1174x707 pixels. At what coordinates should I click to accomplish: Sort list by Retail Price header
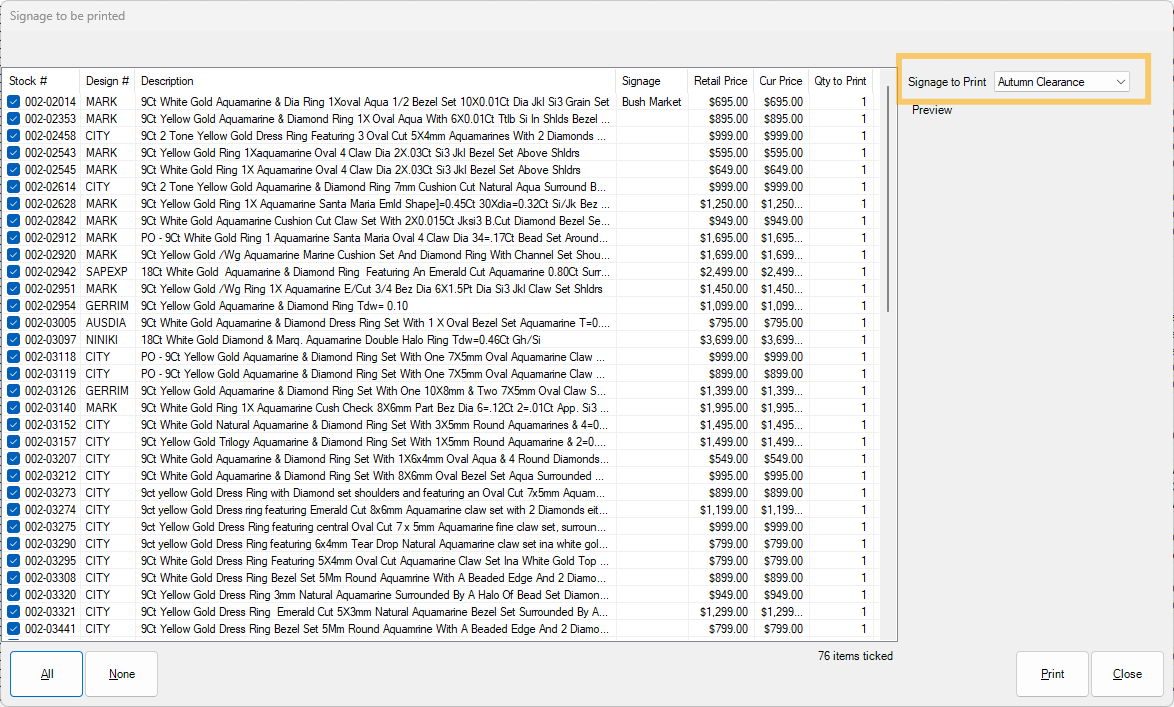720,81
